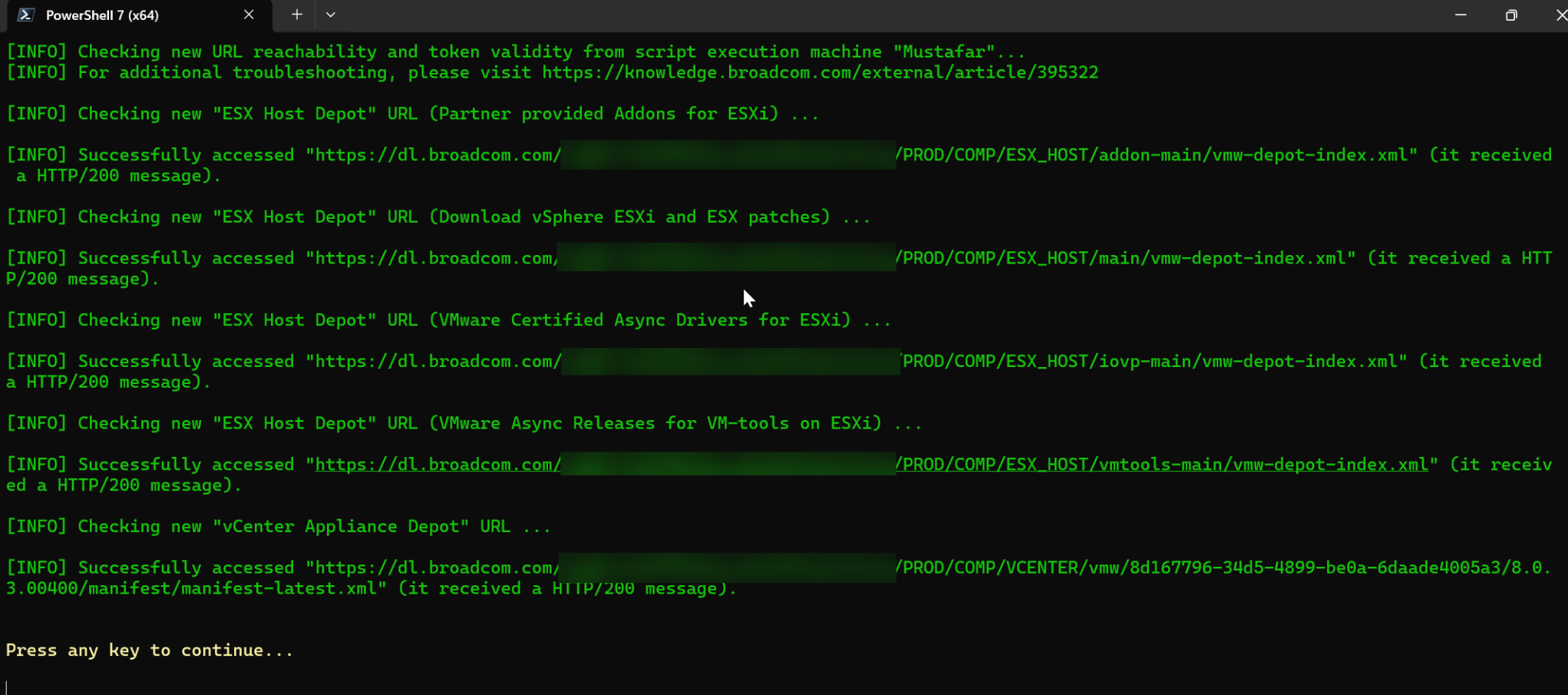Open a new terminal tab with plus button
This screenshot has width=1568, height=695.
[295, 15]
